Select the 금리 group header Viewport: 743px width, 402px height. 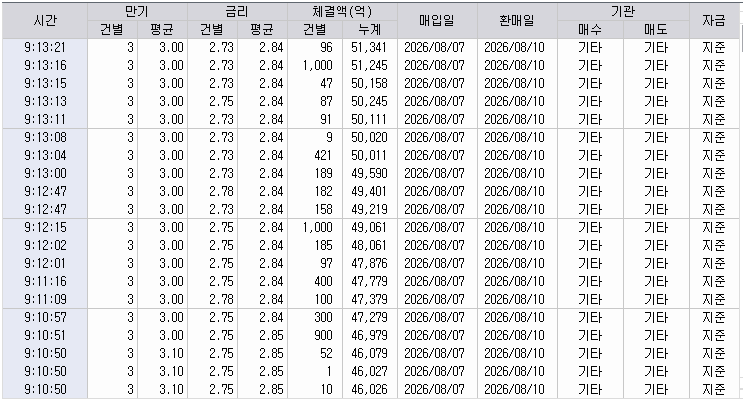[x=237, y=11]
